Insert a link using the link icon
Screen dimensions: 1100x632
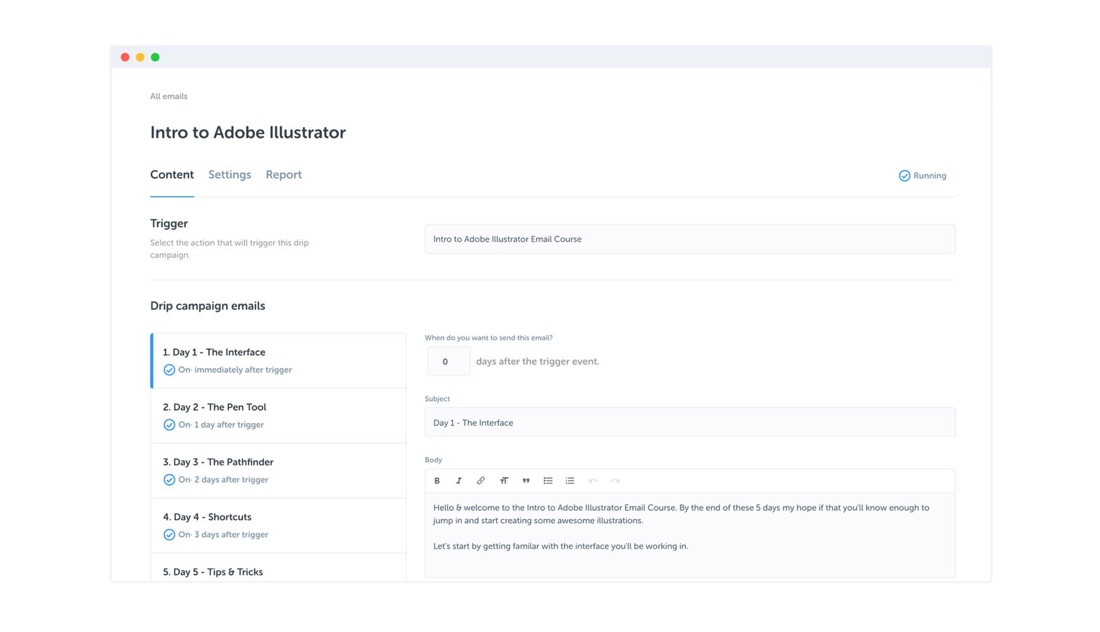tap(481, 480)
